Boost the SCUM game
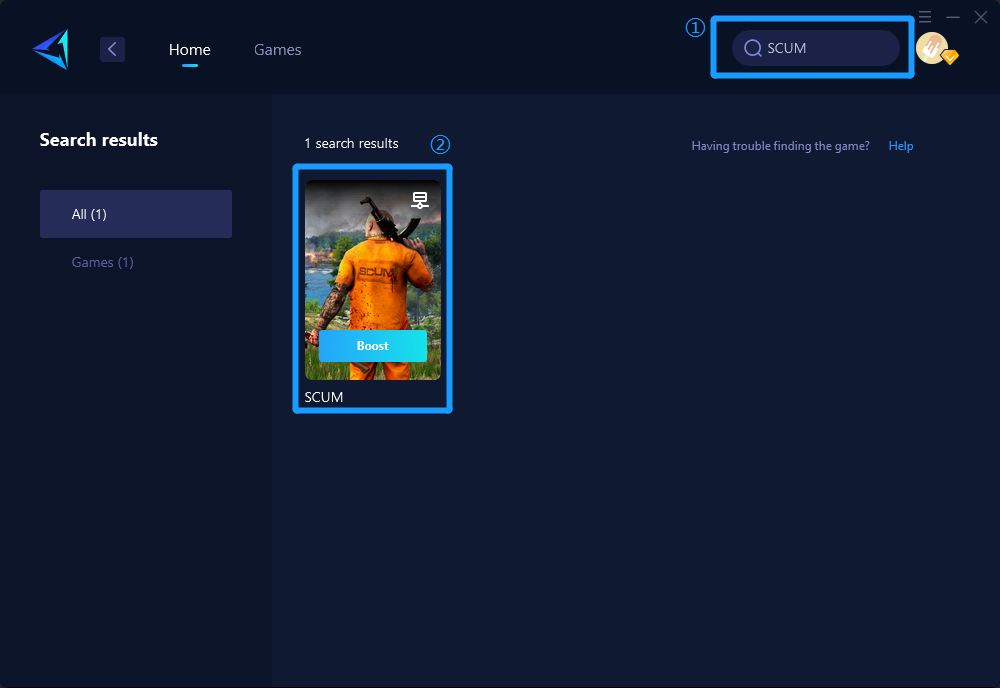1000x688 pixels. pyautogui.click(x=372, y=346)
